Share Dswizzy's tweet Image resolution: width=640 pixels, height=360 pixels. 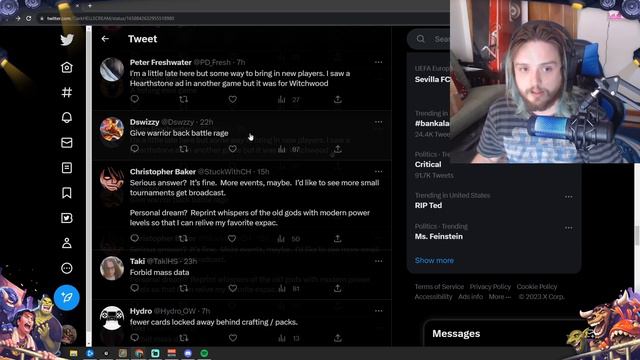338,149
